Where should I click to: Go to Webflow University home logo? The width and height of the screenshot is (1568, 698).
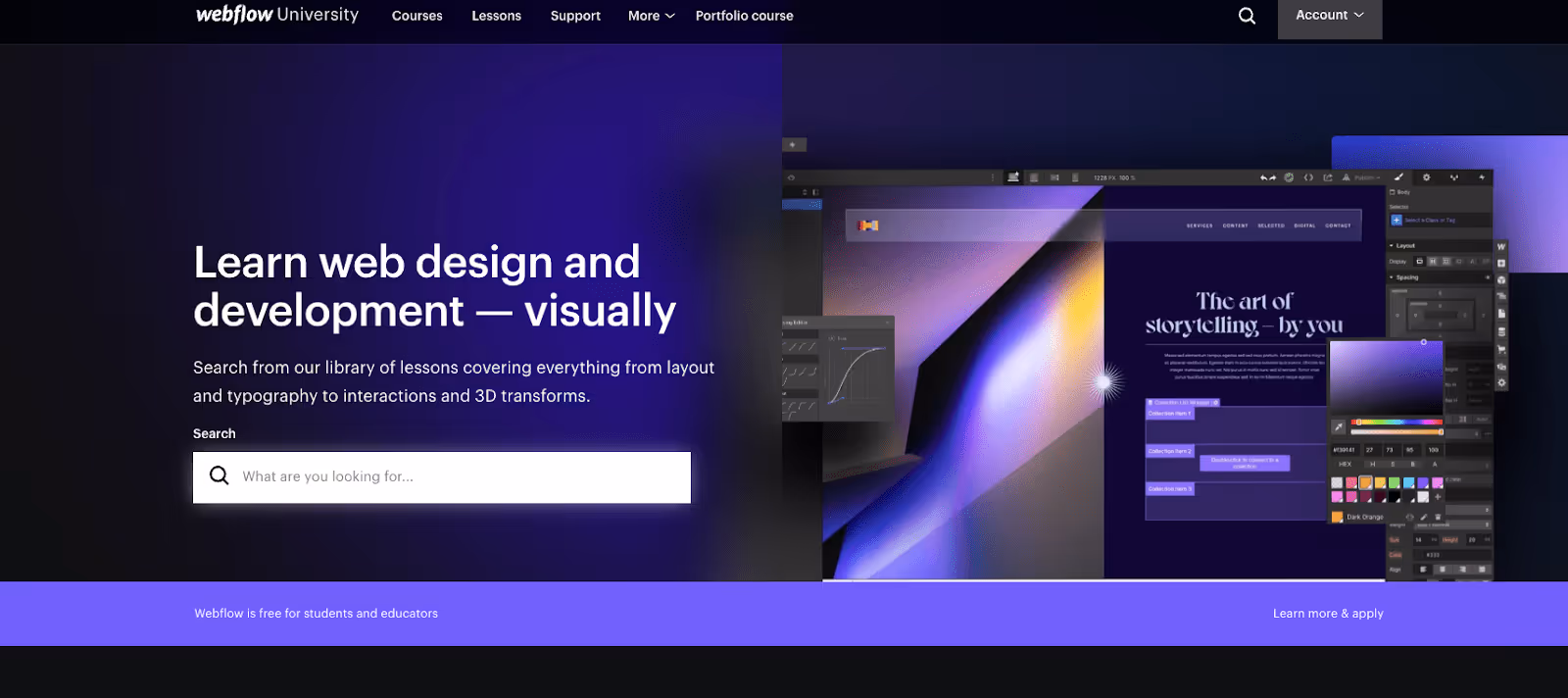pos(277,15)
